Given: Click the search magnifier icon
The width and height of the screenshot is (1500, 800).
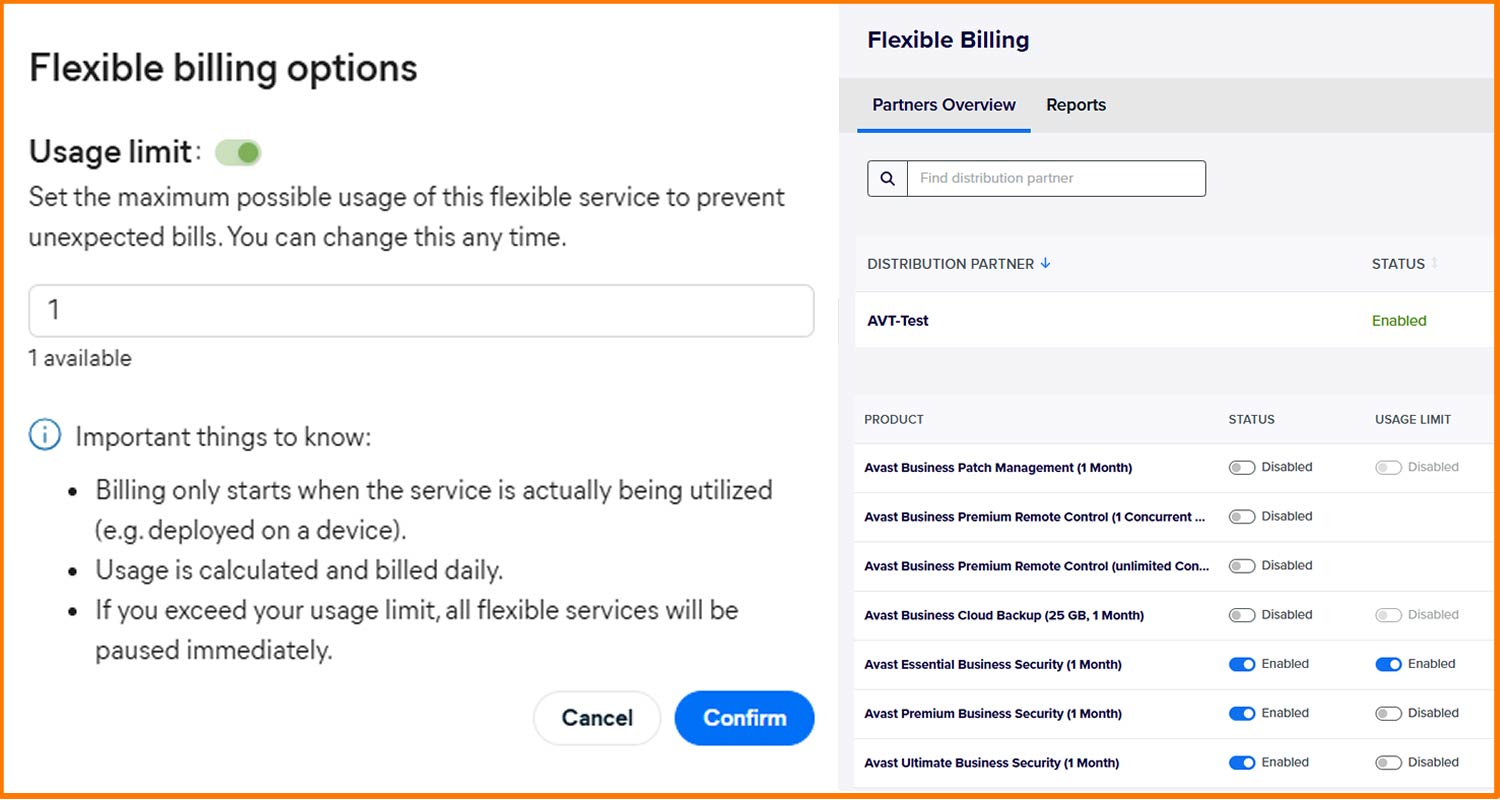Looking at the screenshot, I should tap(886, 178).
